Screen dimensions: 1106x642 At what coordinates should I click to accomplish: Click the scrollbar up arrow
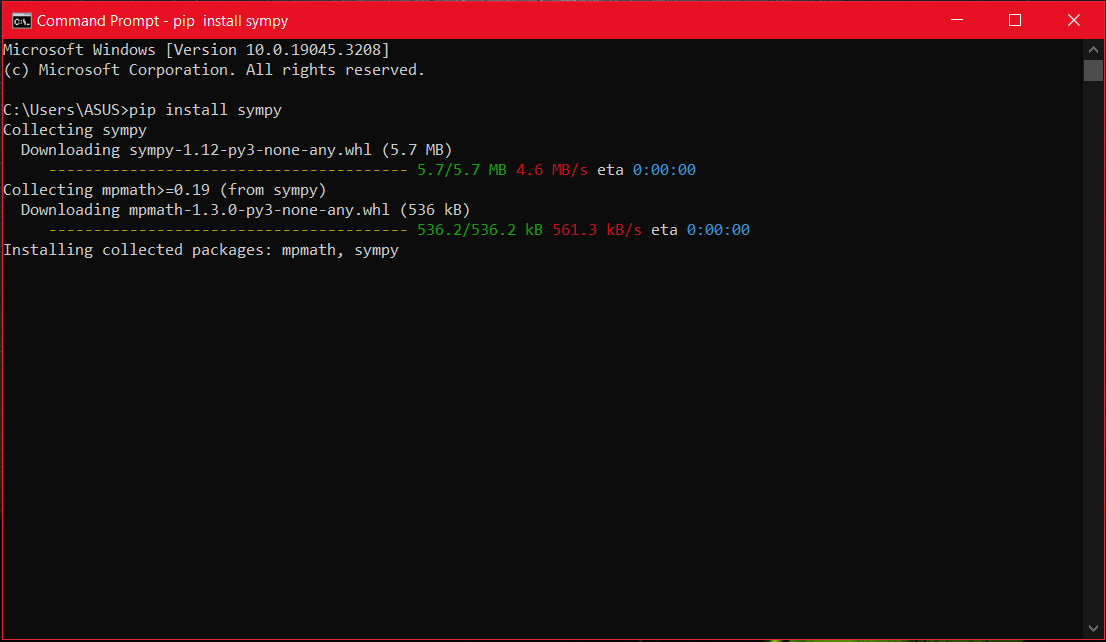(1093, 48)
